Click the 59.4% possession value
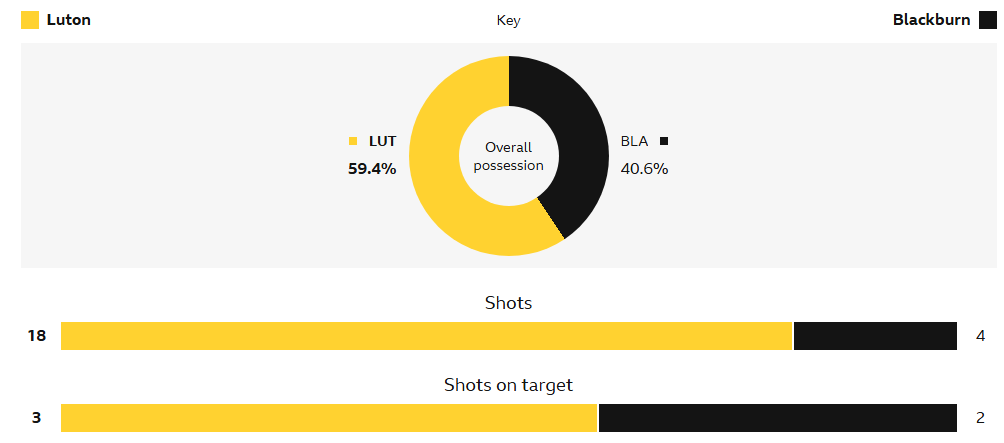The width and height of the screenshot is (1004, 443). tap(372, 169)
